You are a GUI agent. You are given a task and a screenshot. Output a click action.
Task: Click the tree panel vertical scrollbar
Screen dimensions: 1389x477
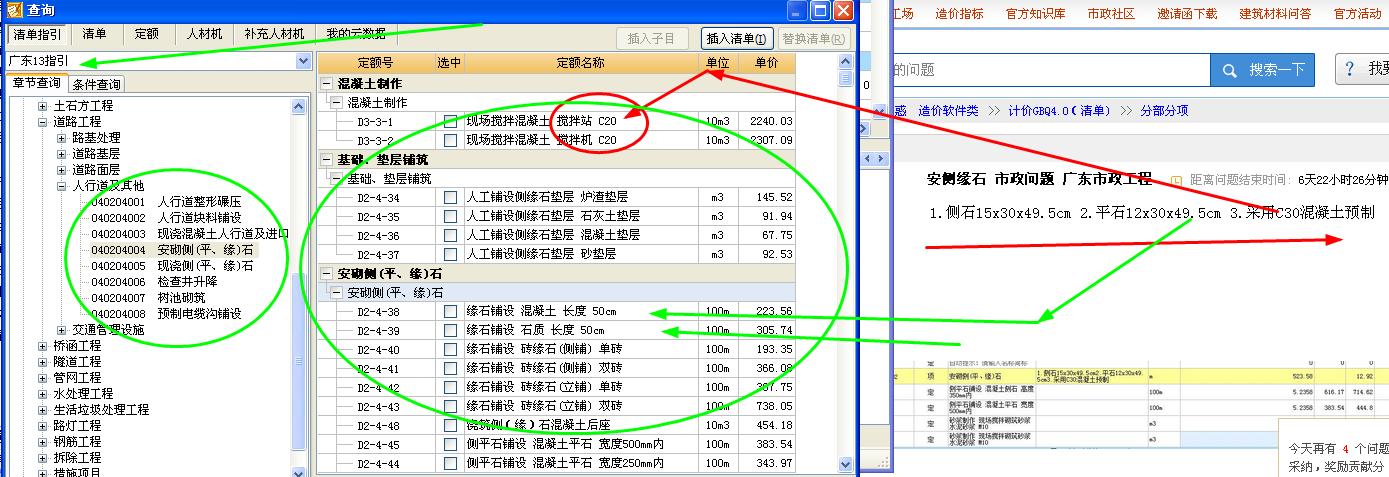coord(300,290)
